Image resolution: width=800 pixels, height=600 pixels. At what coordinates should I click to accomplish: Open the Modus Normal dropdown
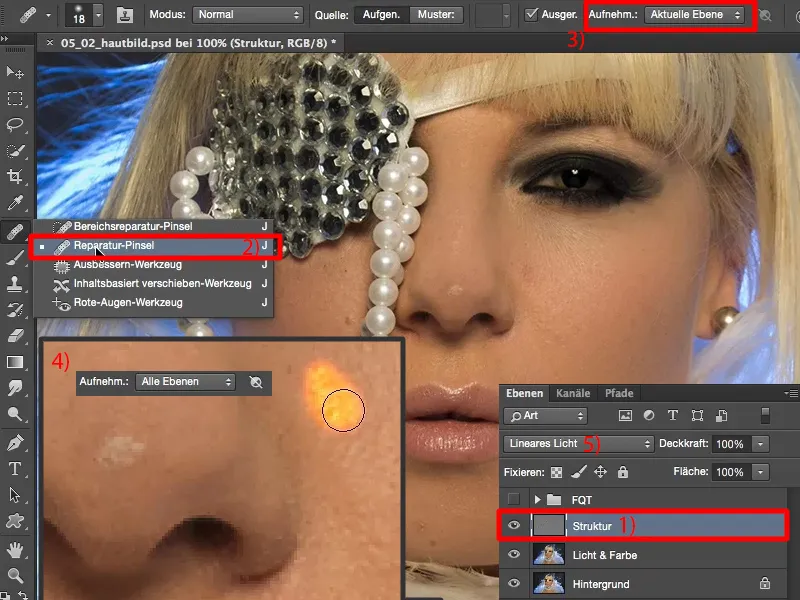coord(247,15)
